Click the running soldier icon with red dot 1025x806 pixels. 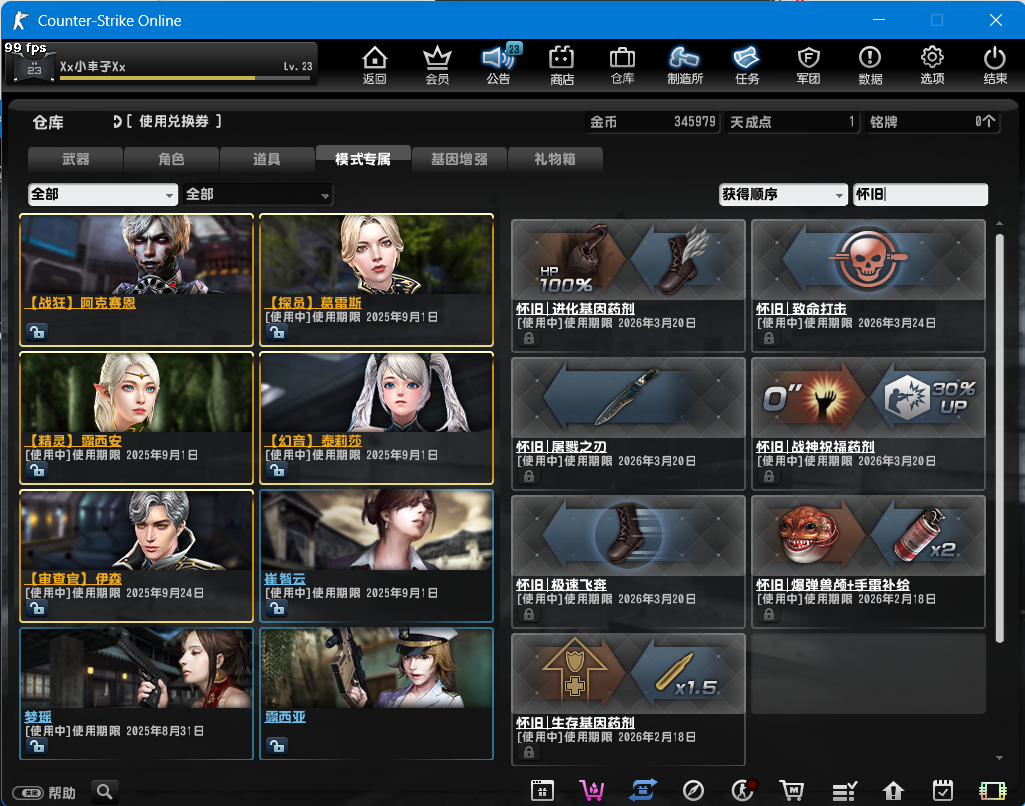743,790
